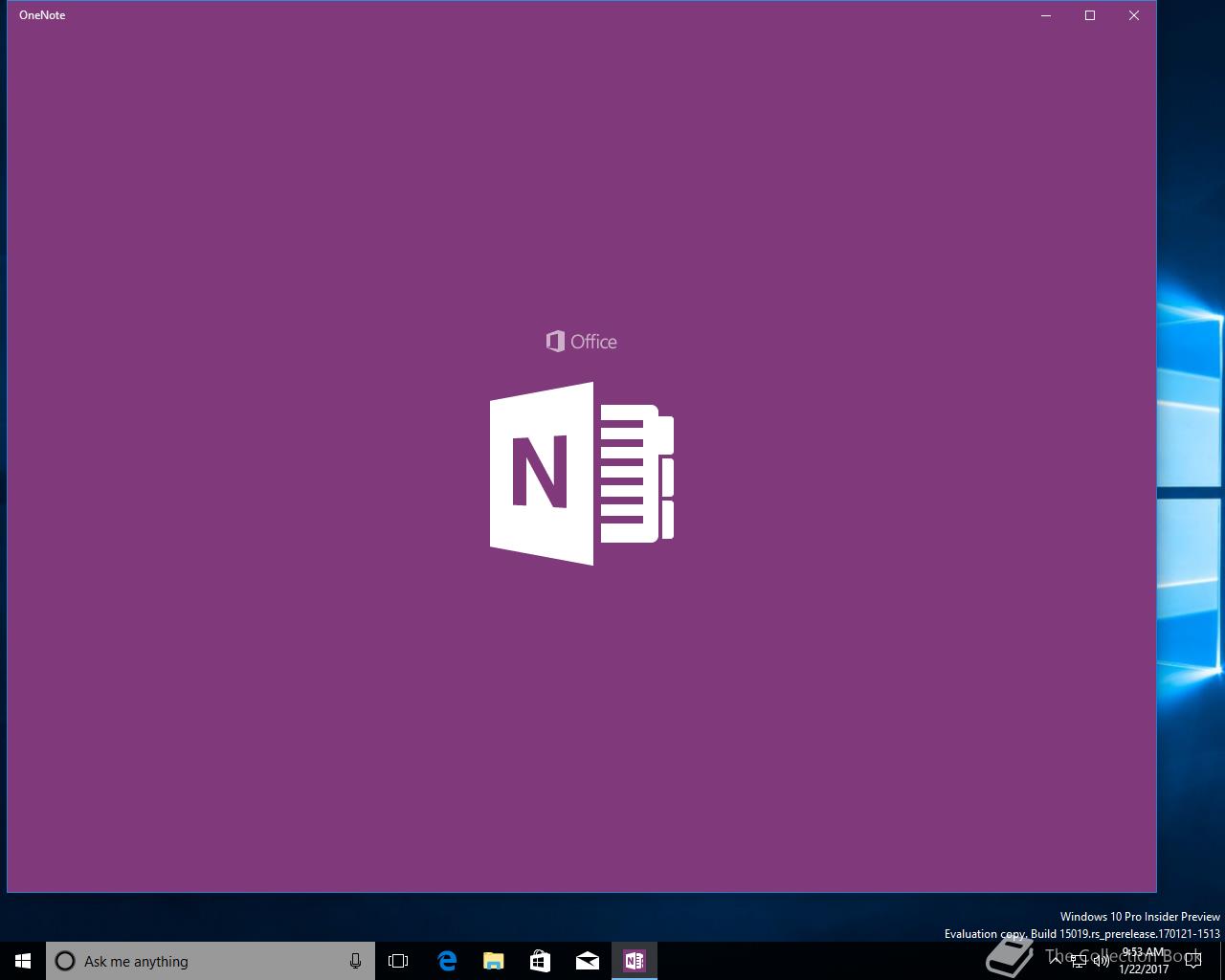Click the Cortana search box

[211, 961]
